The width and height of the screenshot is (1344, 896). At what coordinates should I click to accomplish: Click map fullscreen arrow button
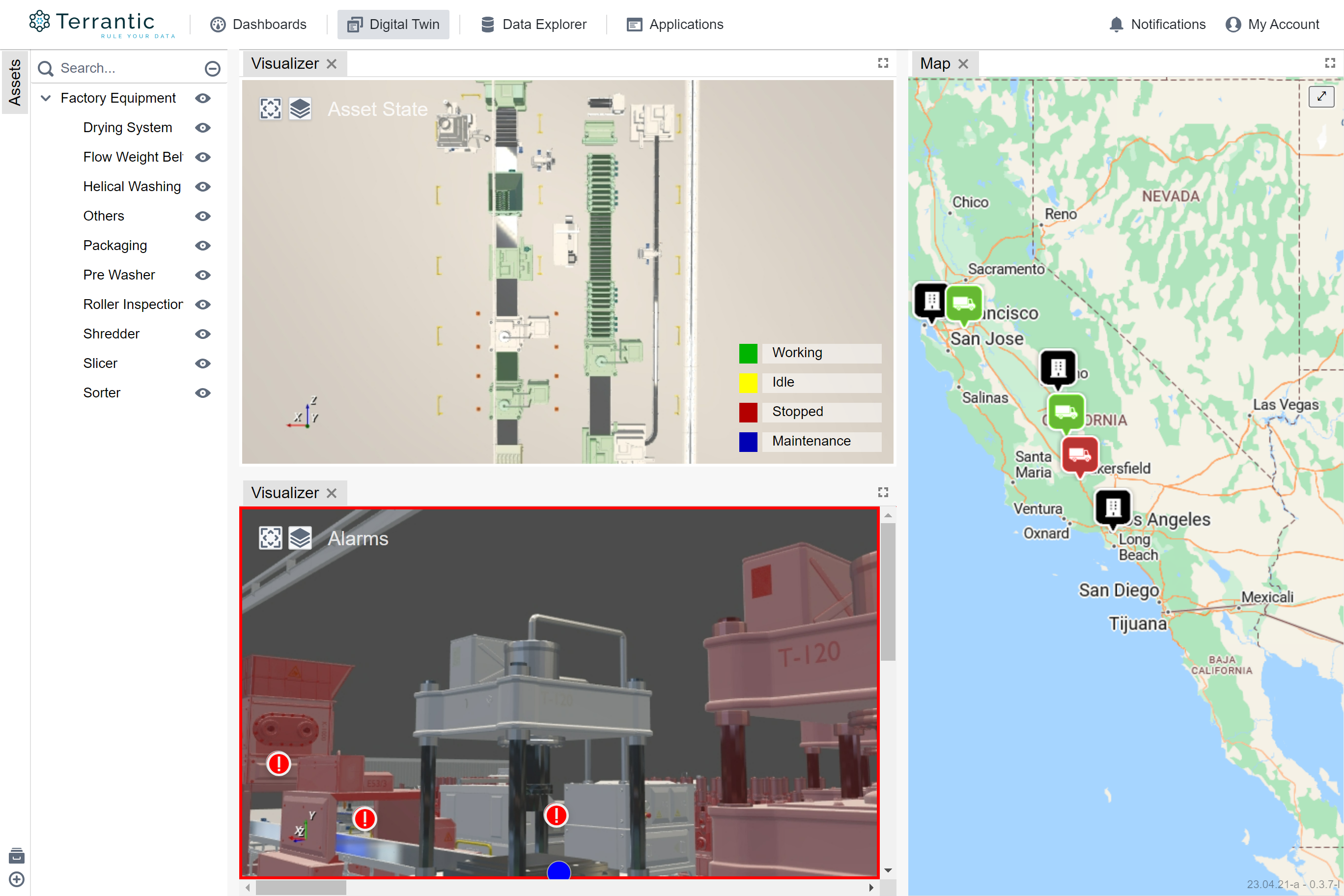coord(1321,97)
